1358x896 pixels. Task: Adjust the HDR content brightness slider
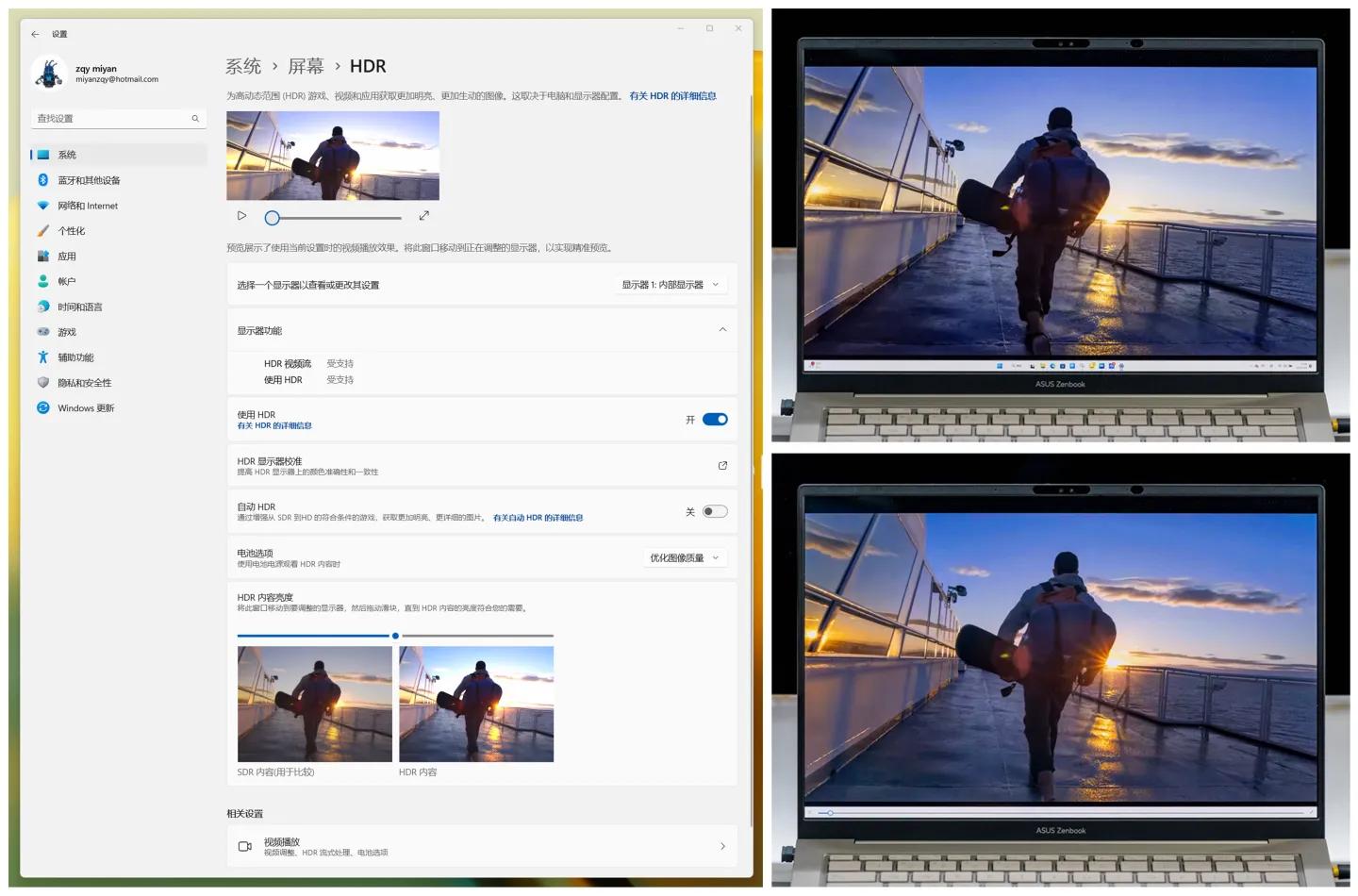395,636
